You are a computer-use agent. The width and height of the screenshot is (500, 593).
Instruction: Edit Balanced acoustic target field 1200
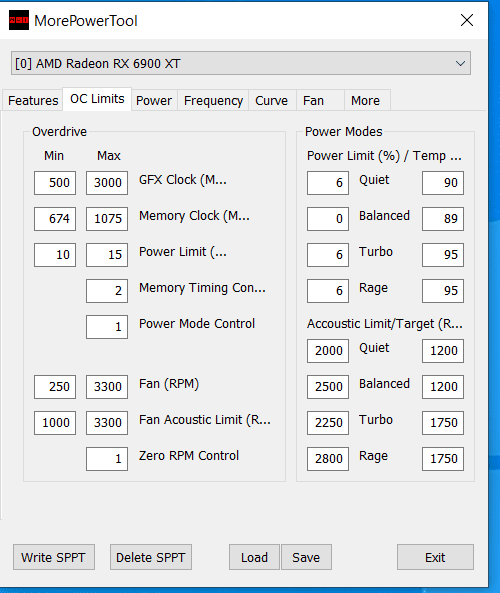[x=443, y=387]
